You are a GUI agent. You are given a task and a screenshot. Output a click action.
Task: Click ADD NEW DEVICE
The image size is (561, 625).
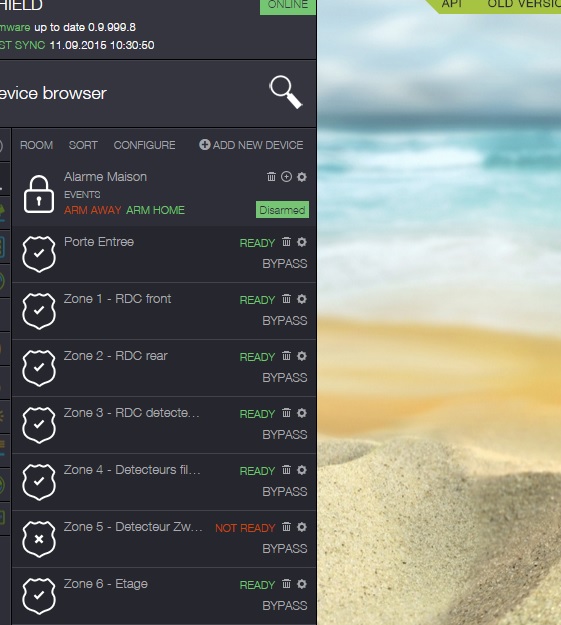251,145
